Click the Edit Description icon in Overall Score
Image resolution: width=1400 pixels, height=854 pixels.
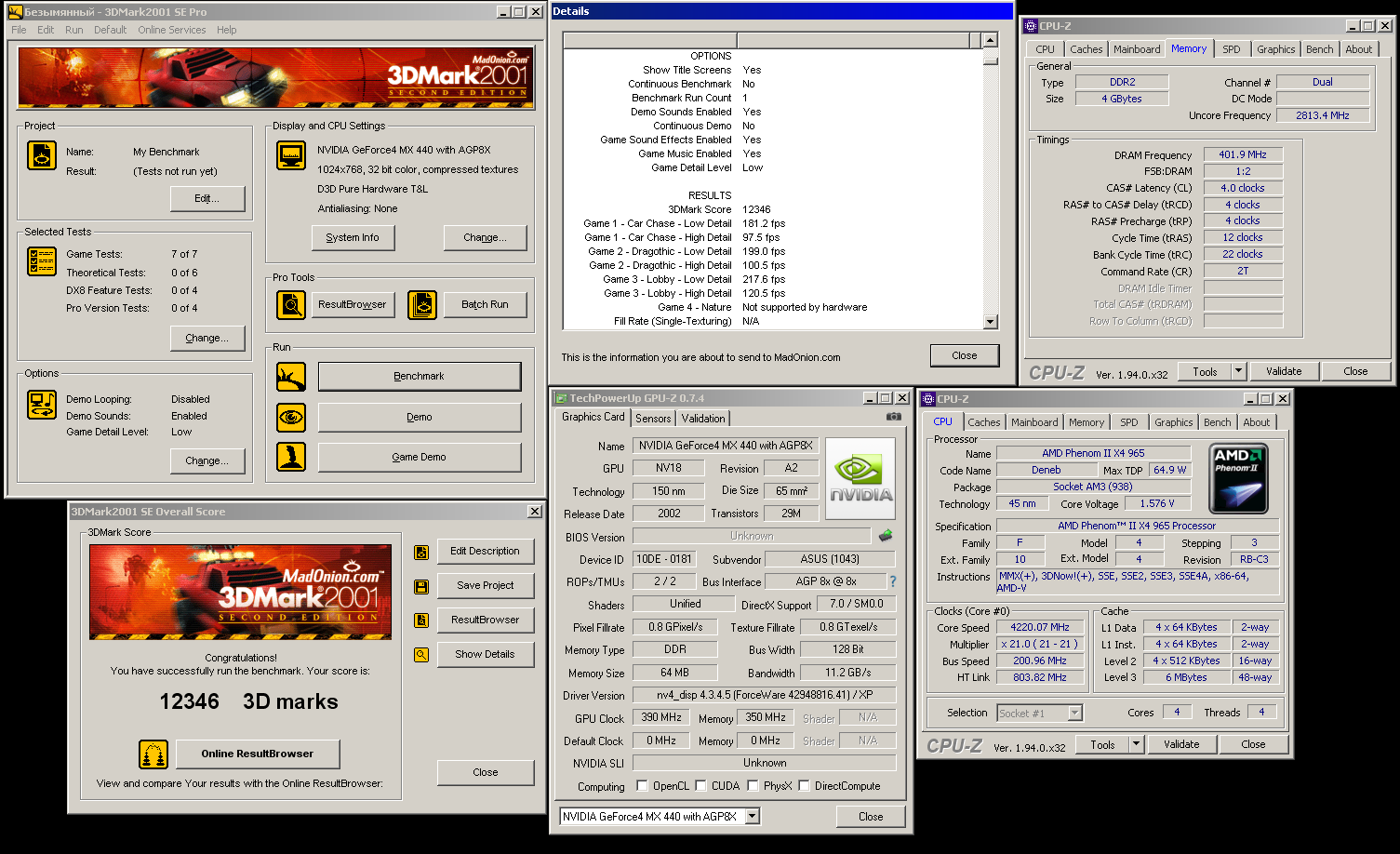click(421, 553)
